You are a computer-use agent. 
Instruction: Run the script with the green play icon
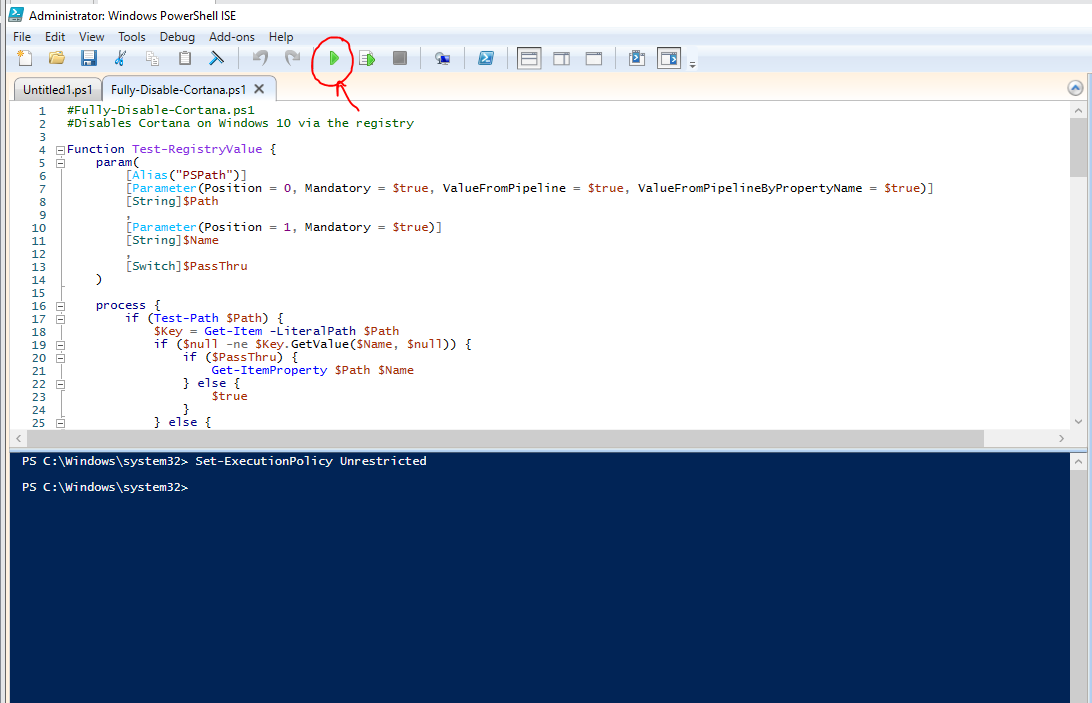click(334, 59)
